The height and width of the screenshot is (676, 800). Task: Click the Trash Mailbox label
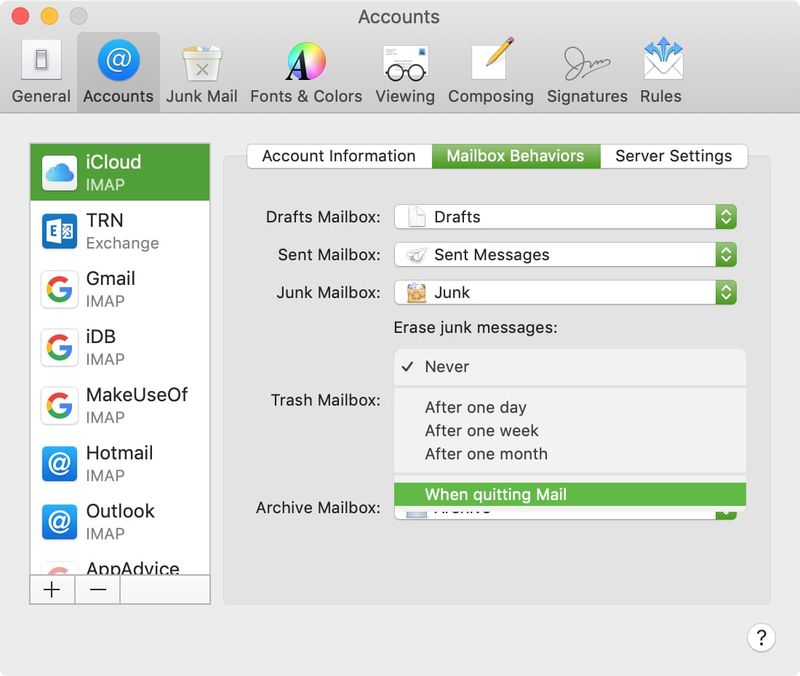pyautogui.click(x=326, y=400)
